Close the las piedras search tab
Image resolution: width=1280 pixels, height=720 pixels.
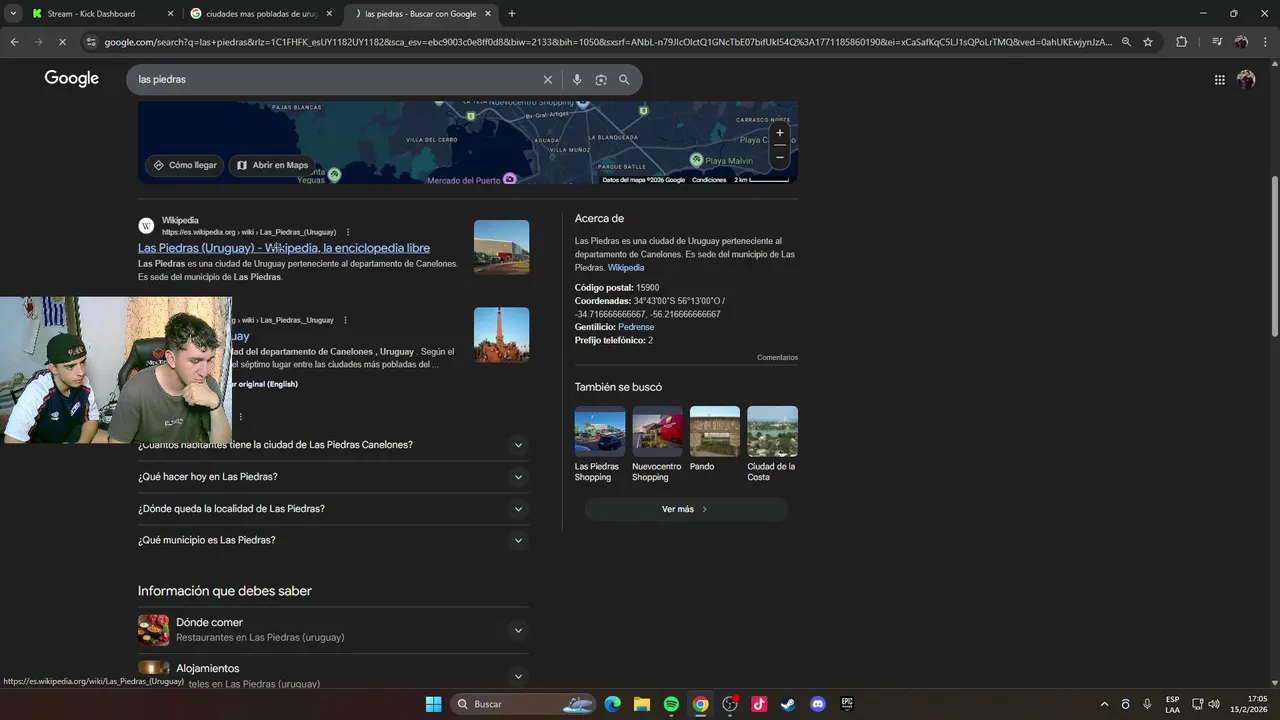(x=488, y=14)
